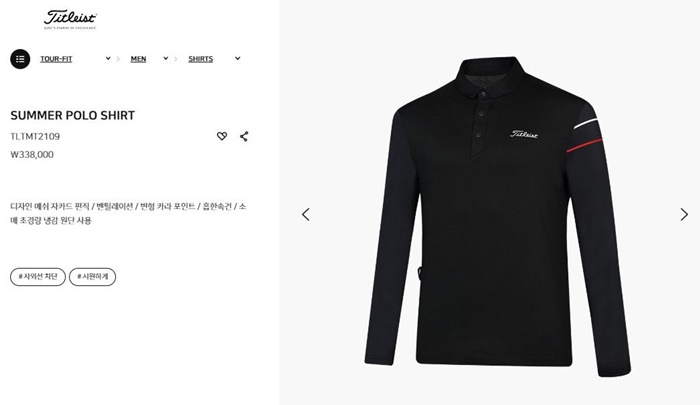This screenshot has height=405, width=700.
Task: Show next product image arrow
Action: (684, 214)
